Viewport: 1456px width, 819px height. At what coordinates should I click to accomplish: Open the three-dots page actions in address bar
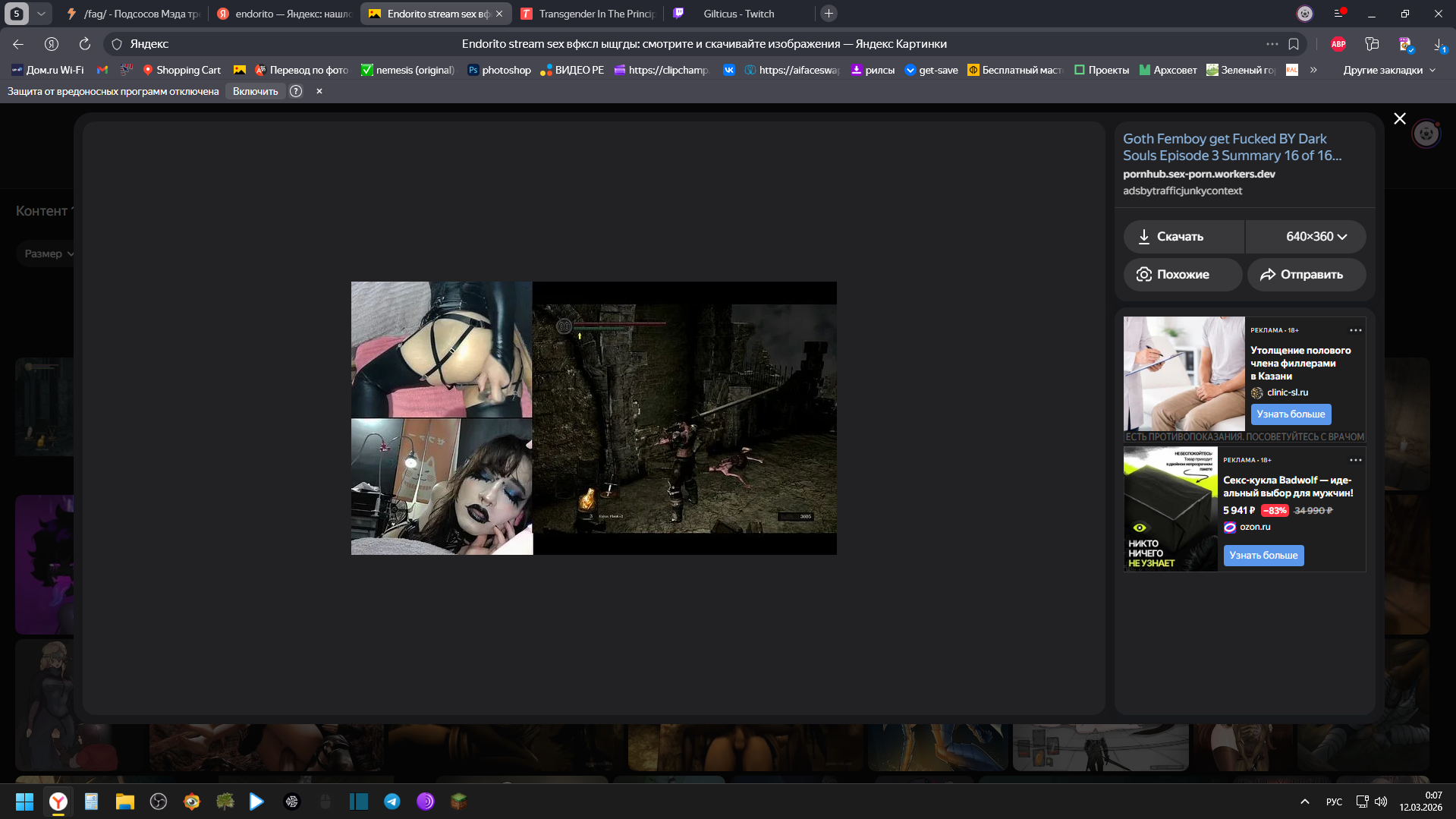pos(1272,44)
